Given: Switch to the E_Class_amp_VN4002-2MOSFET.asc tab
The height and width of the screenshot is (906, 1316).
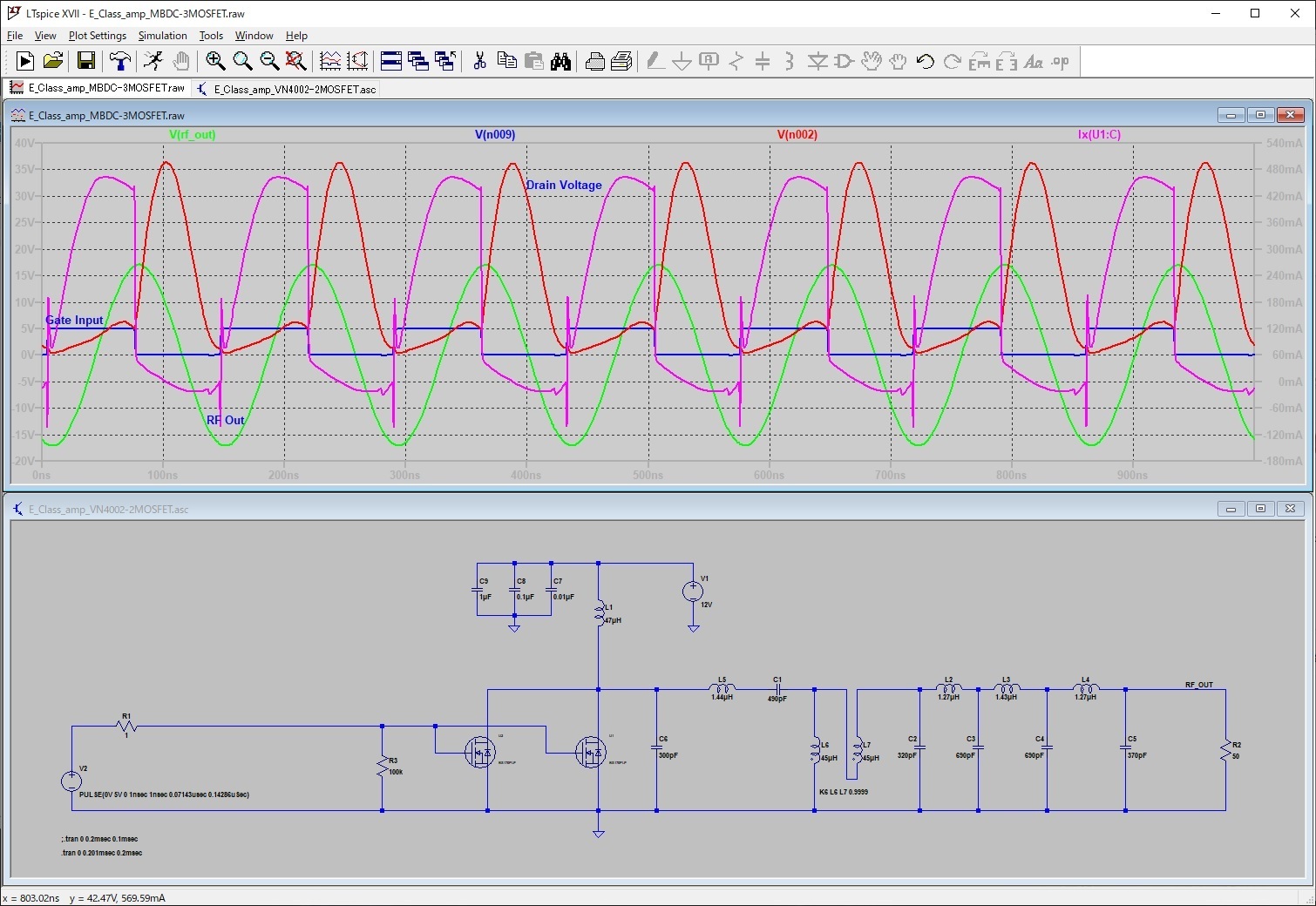Looking at the screenshot, I should click(288, 89).
